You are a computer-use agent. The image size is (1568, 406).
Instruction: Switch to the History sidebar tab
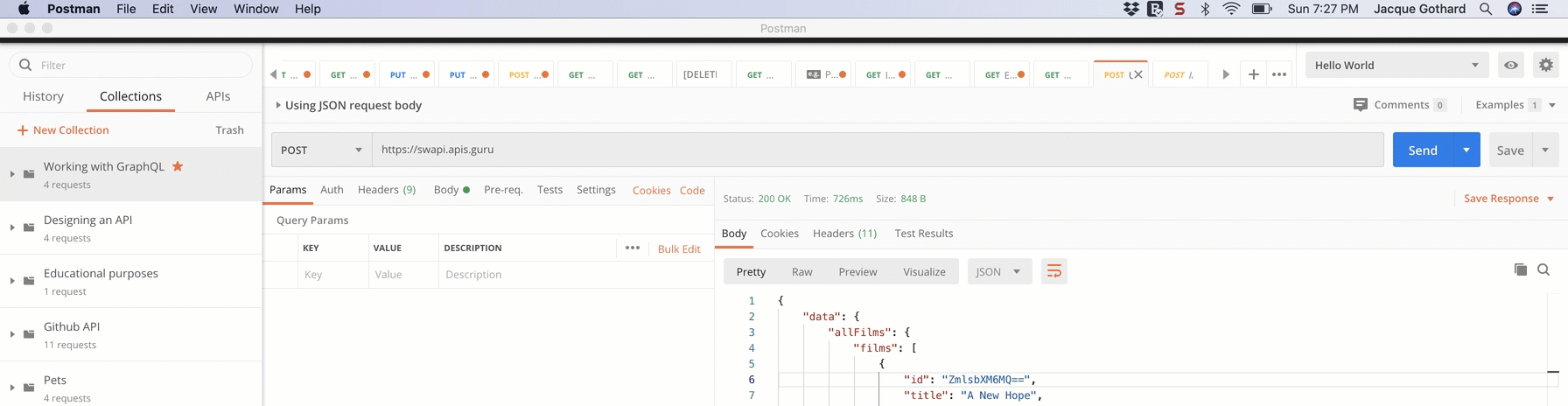43,96
